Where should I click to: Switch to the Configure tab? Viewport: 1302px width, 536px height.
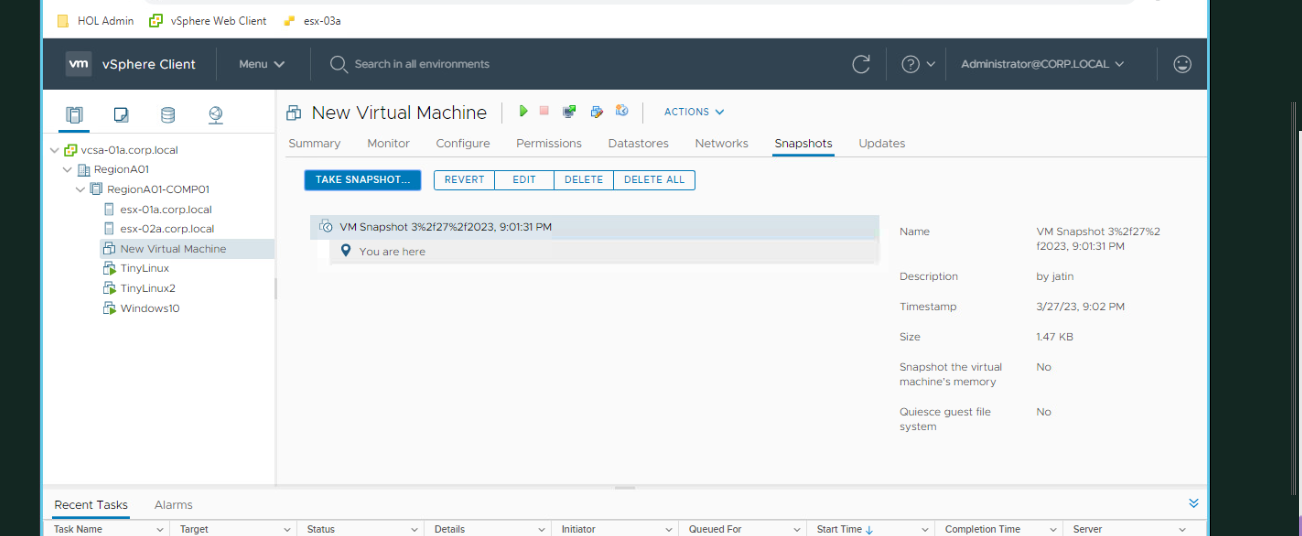point(463,143)
